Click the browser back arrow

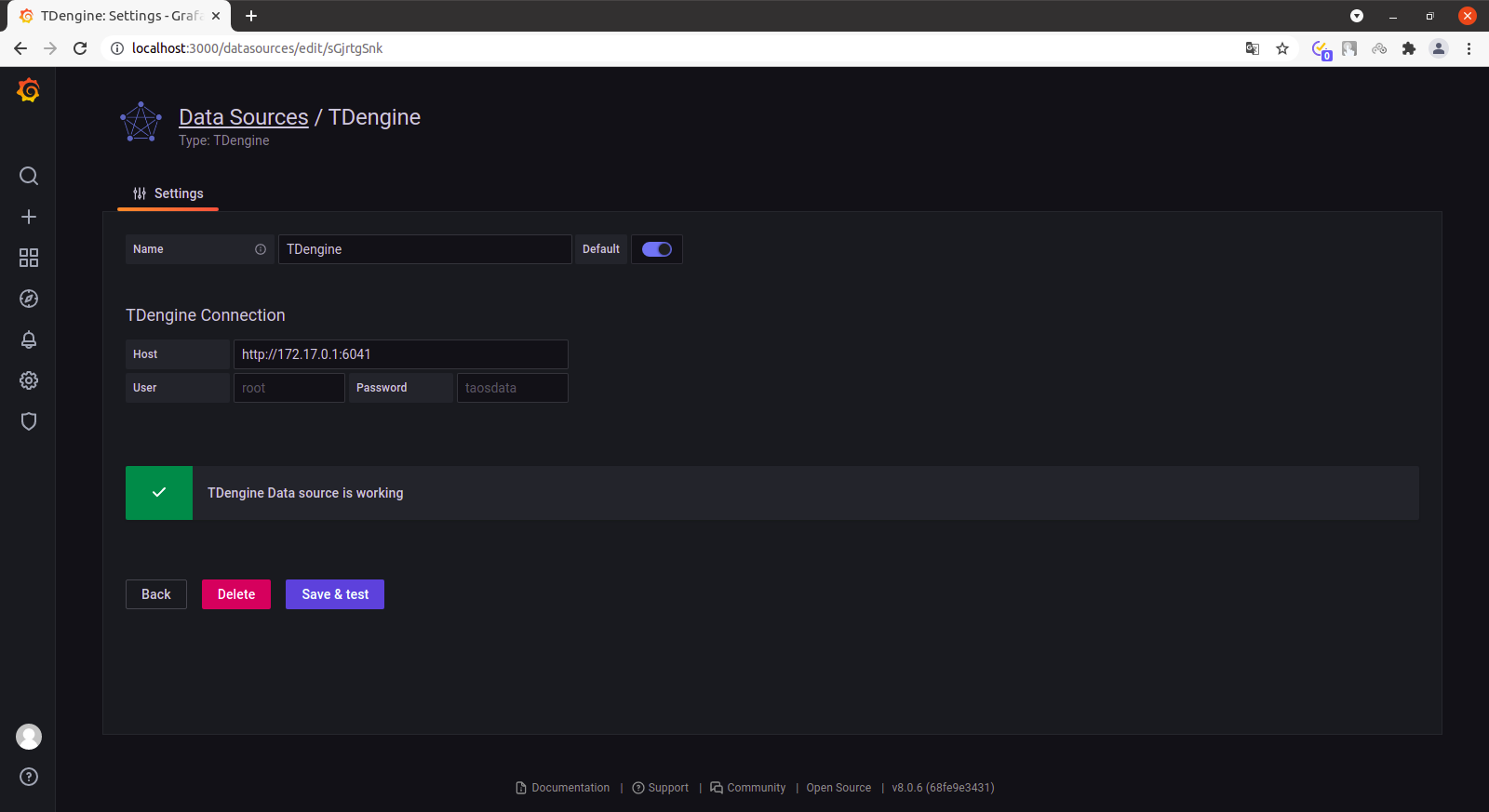point(20,48)
